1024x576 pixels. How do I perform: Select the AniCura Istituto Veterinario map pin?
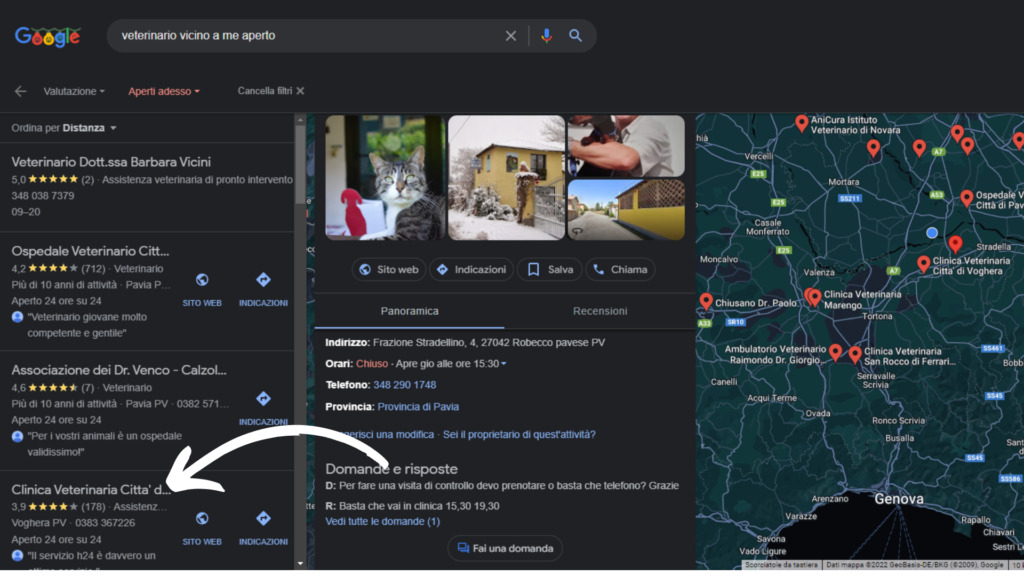click(x=801, y=123)
